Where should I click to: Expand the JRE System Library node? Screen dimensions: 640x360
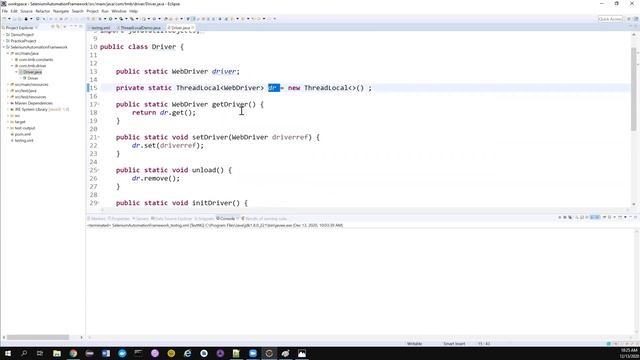coord(8,109)
